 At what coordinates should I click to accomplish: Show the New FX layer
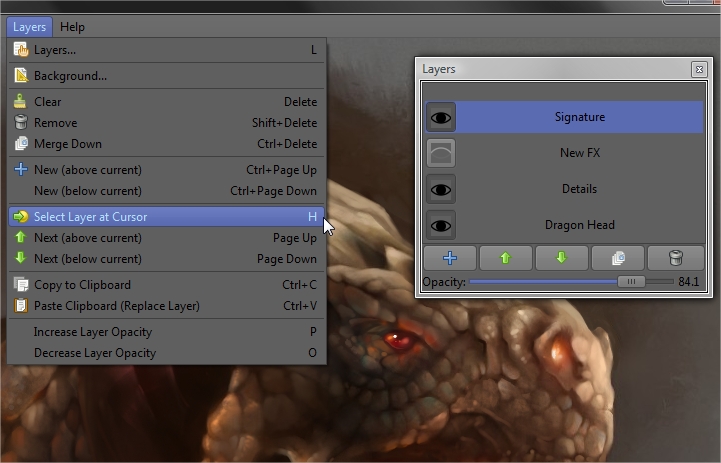point(441,153)
